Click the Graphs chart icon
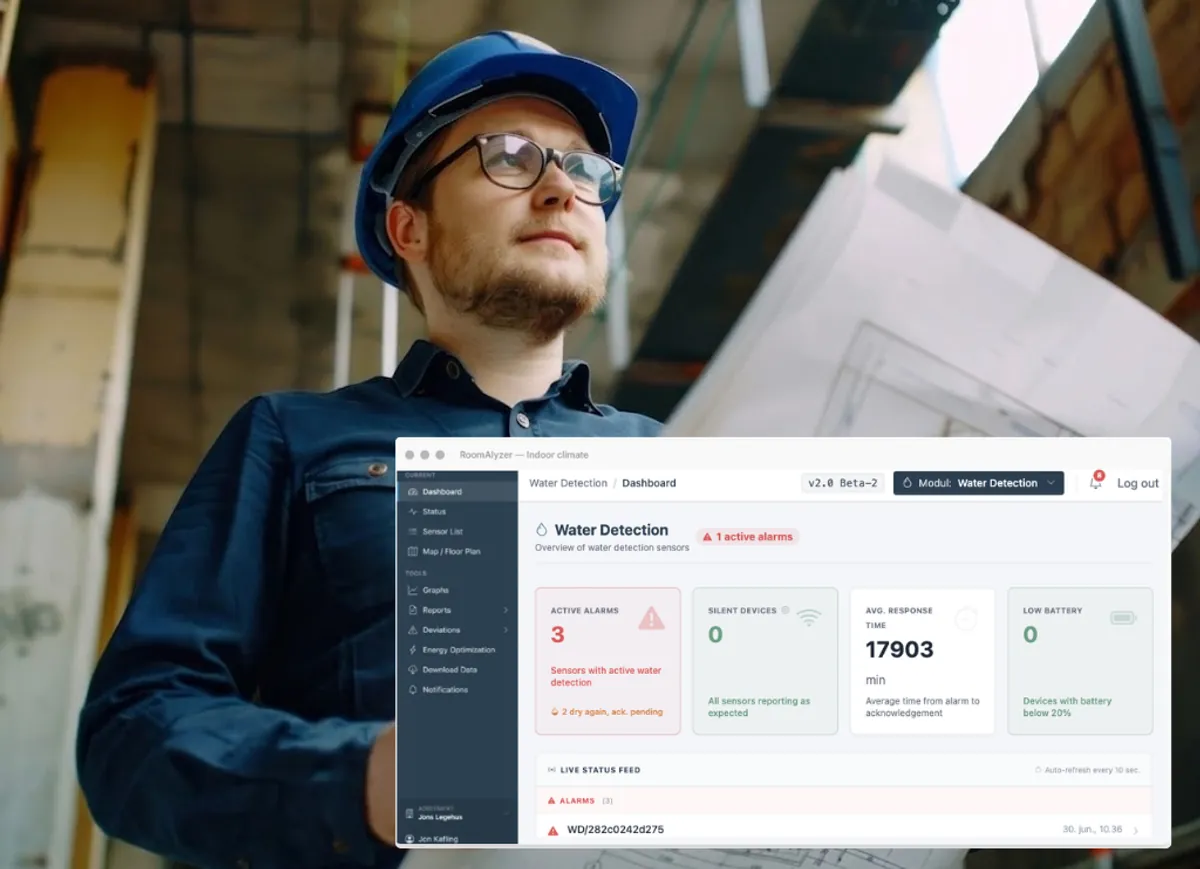Viewport: 1200px width, 869px height. click(412, 591)
